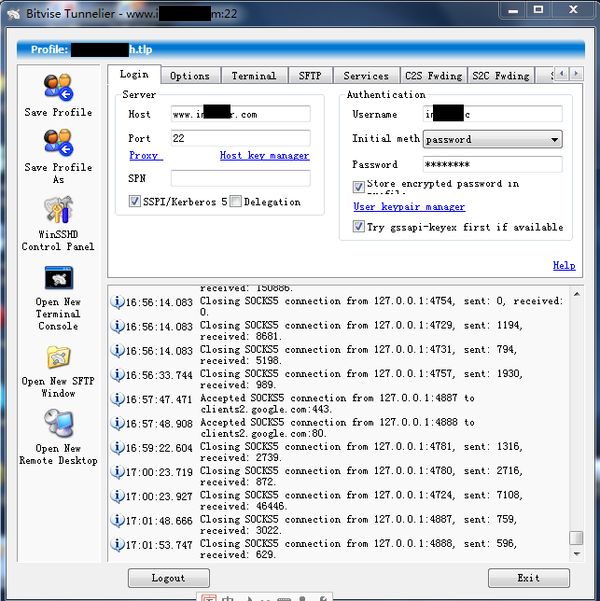Screen dimensions: 600x601
Task: Open the WinSSHD Control Panel icon
Action: click(57, 210)
